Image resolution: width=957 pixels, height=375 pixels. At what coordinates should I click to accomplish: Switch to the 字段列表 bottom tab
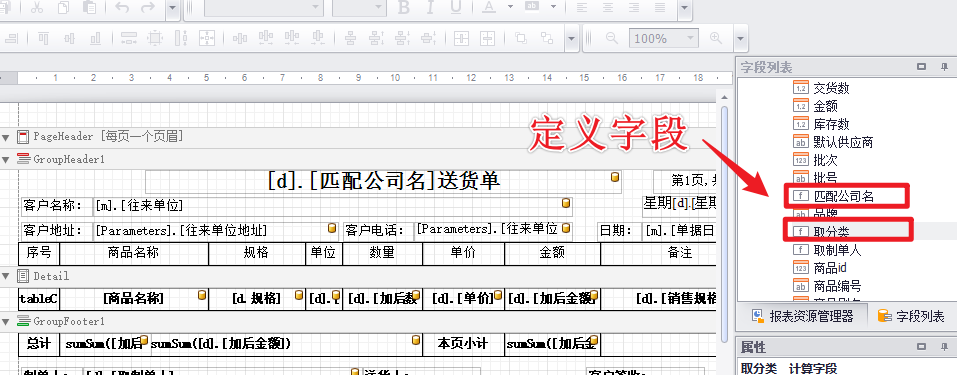pos(911,316)
